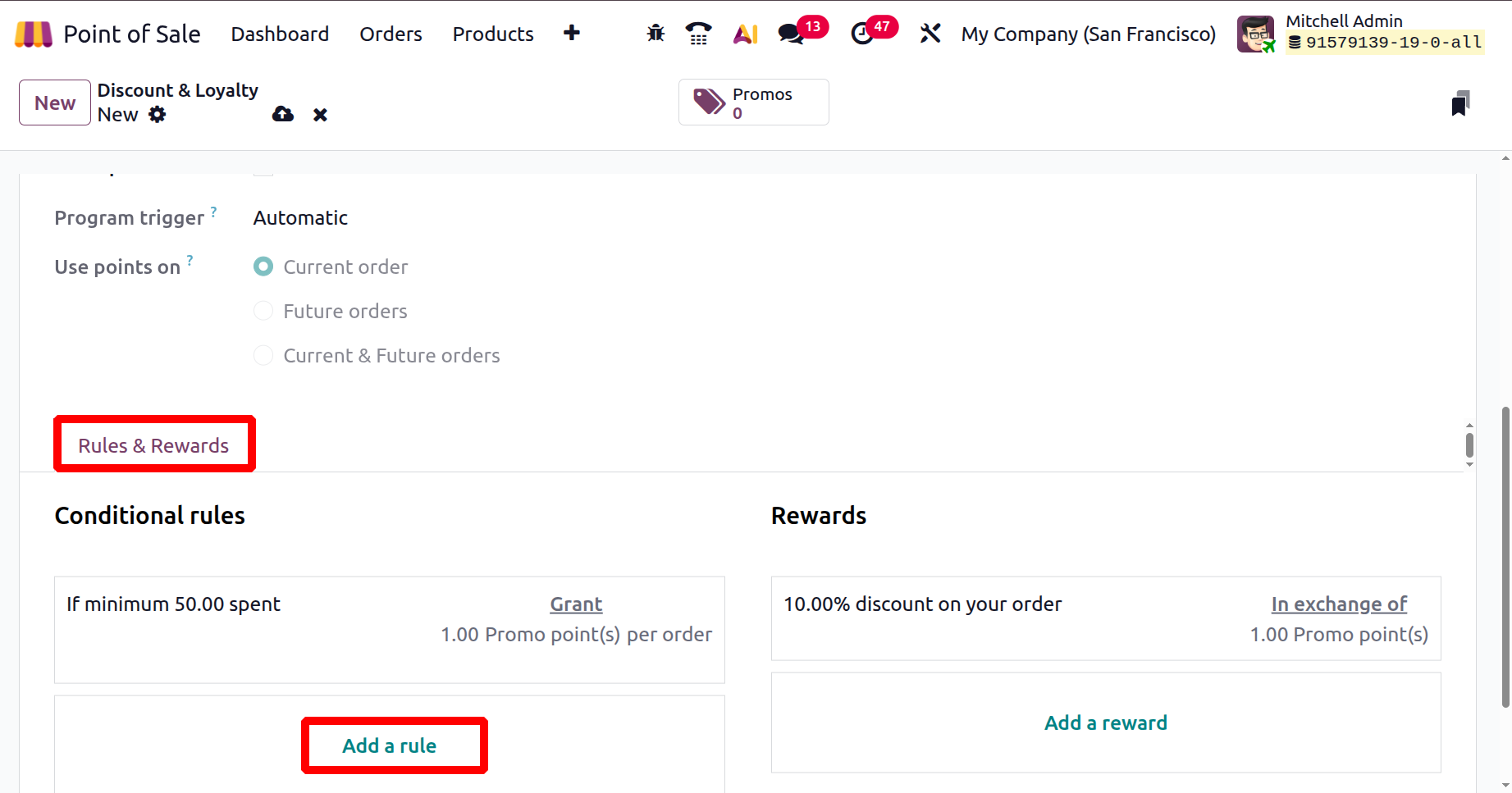Open settings via the gear icon next to New
The height and width of the screenshot is (793, 1512).
click(158, 115)
